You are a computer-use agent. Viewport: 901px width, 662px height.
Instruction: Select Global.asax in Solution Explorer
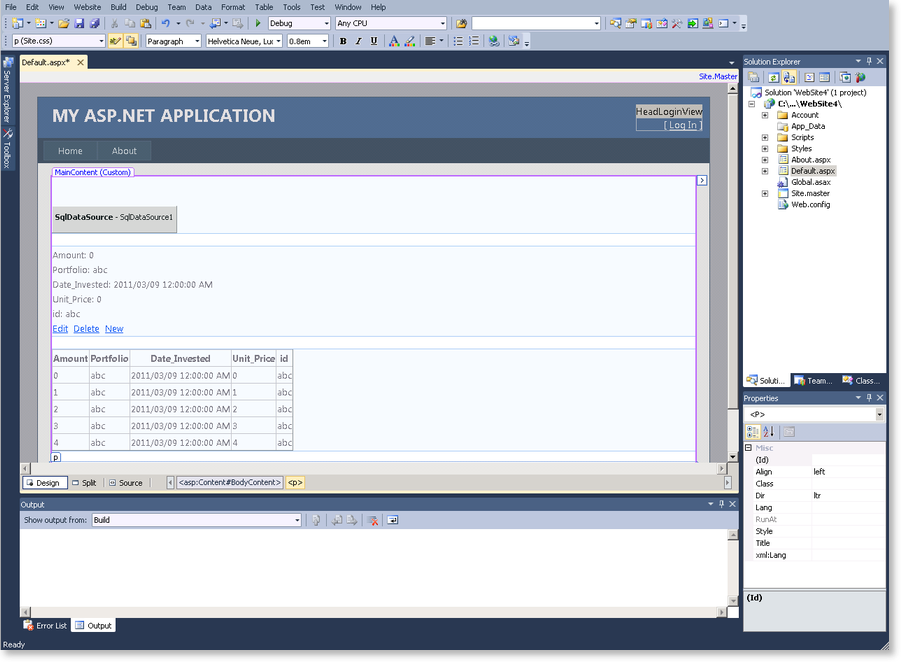coord(811,182)
